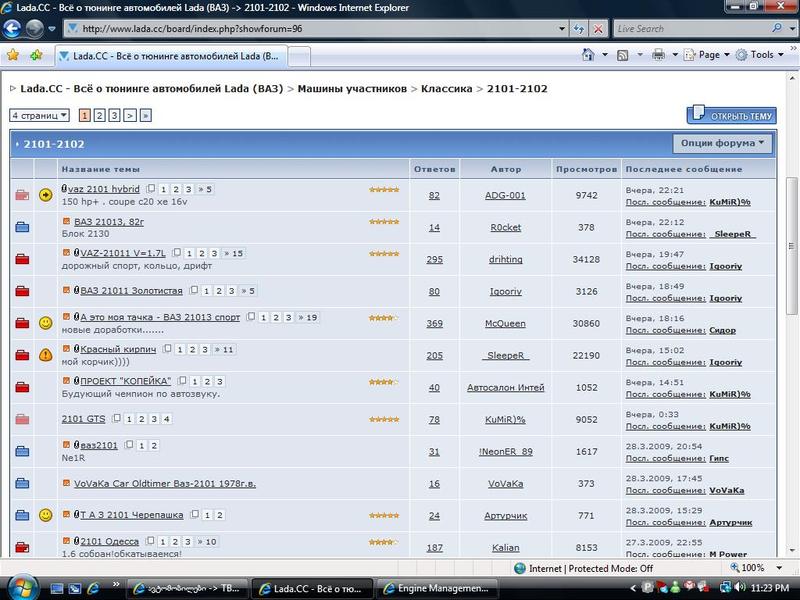The width and height of the screenshot is (800, 600).
Task: Go to page 2 of the forum
Action: point(99,115)
